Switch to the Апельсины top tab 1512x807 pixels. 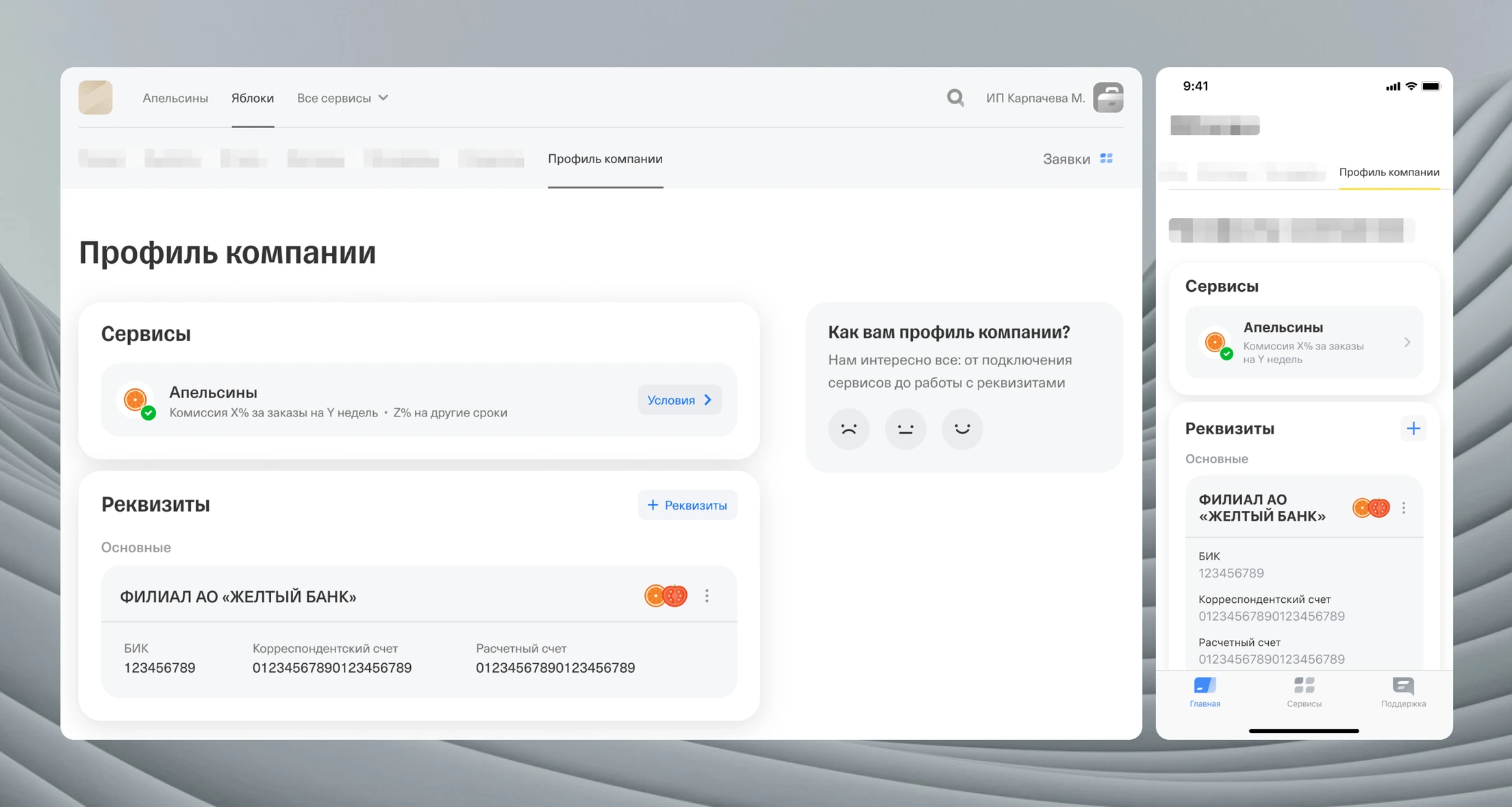pyautogui.click(x=175, y=98)
